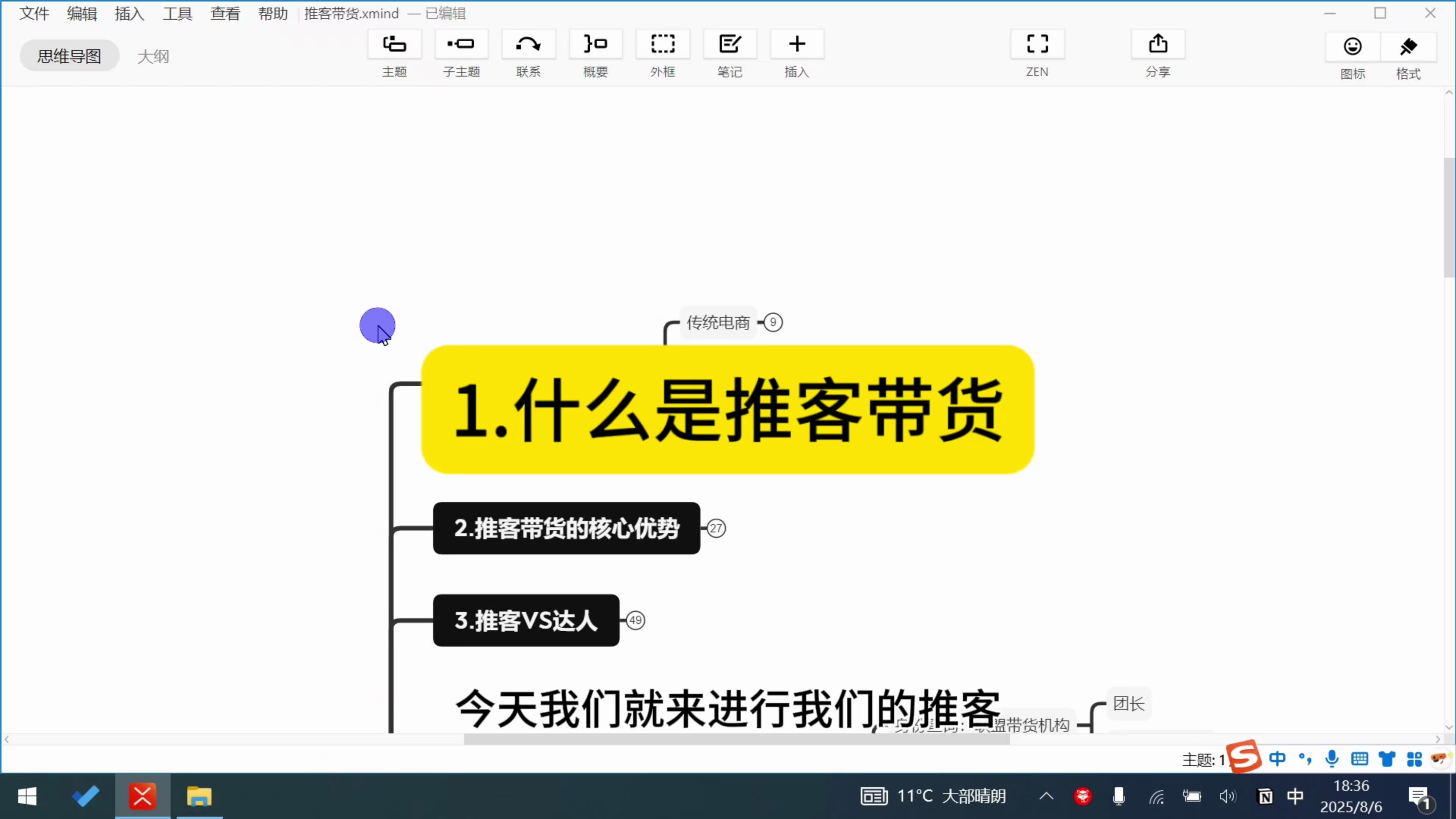
Task: Select the 1.什么是推客带货 topic
Action: pyautogui.click(x=728, y=409)
